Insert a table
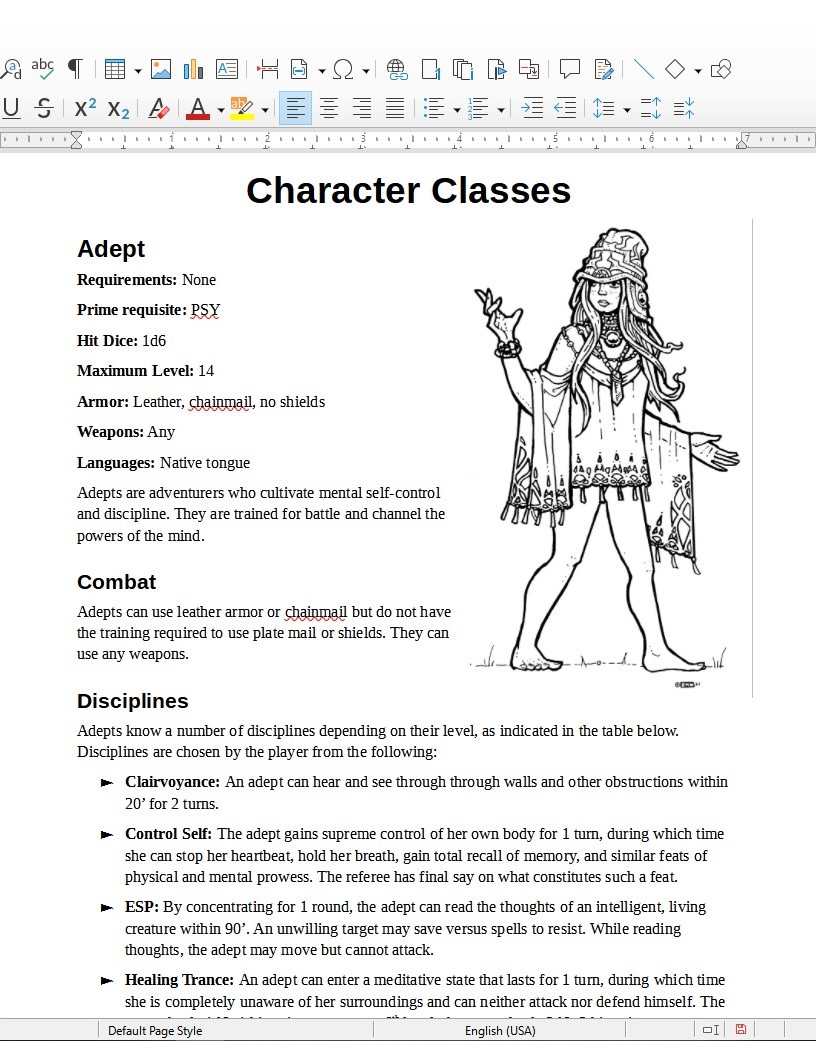This screenshot has width=816, height=1041. [x=115, y=69]
